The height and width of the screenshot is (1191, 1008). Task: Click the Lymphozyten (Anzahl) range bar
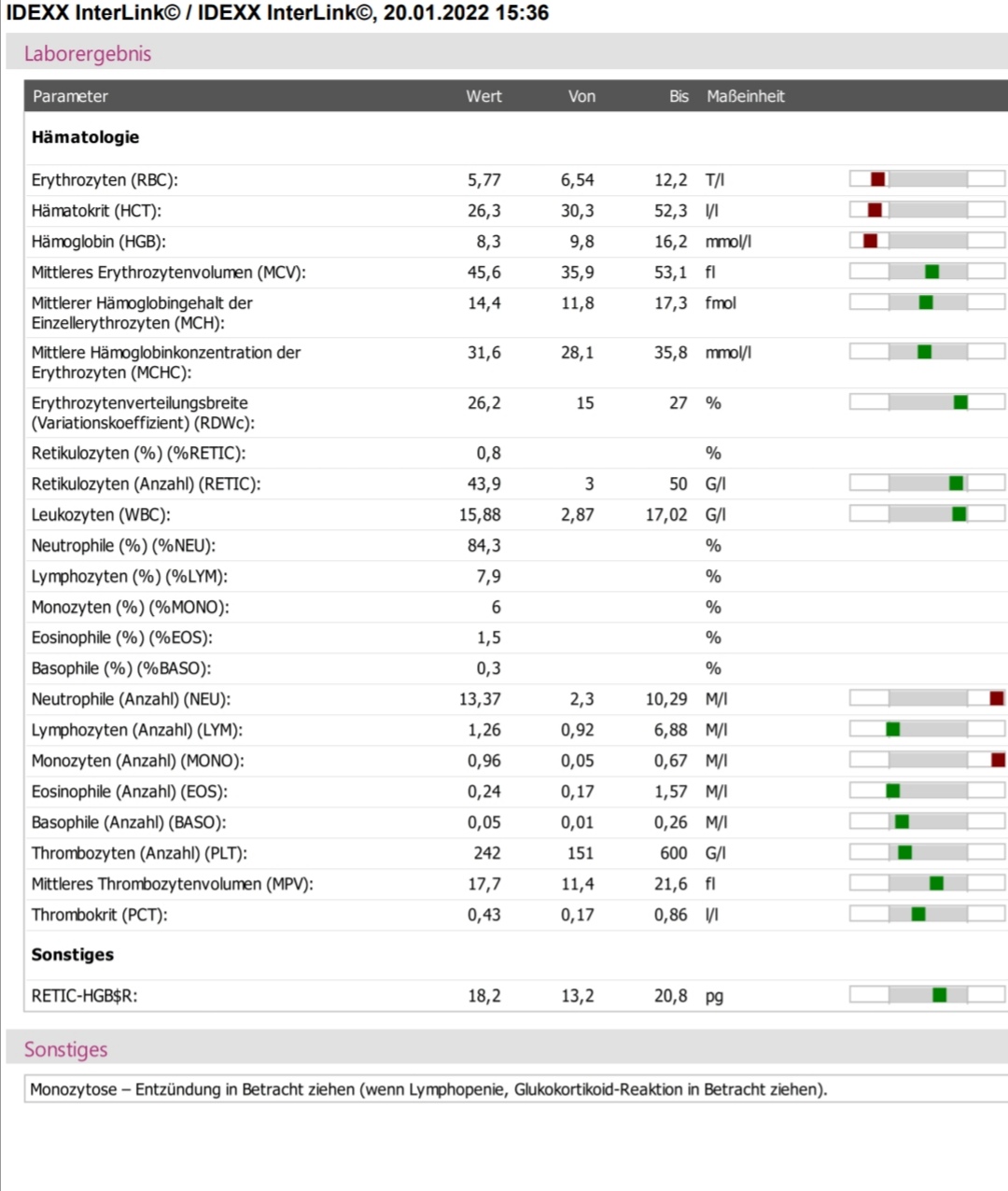coord(927,729)
